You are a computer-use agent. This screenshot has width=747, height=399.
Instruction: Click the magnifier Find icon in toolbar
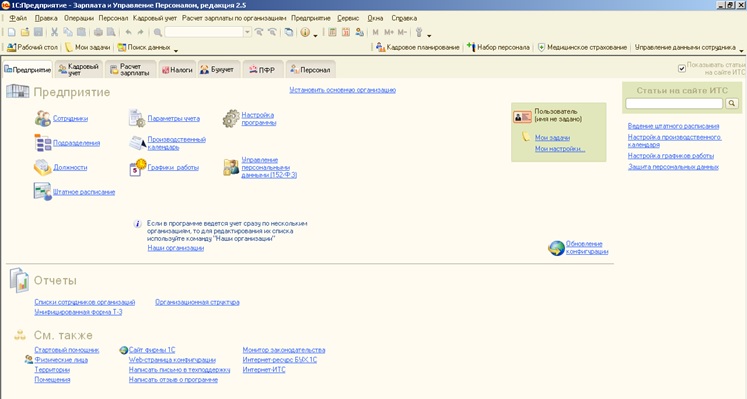[158, 32]
